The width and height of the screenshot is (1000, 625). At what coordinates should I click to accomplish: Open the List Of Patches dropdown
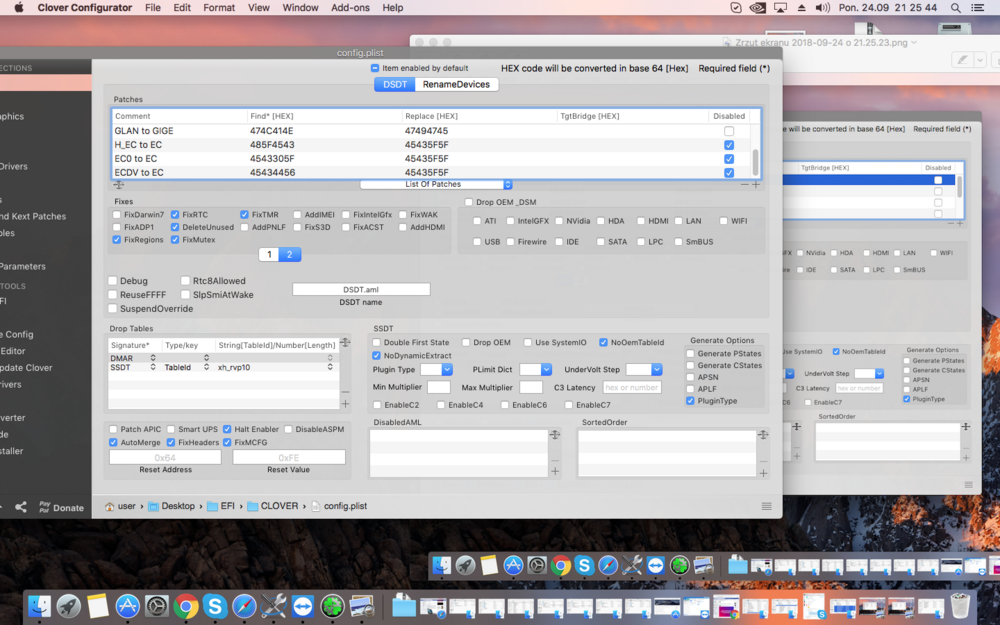(x=436, y=185)
